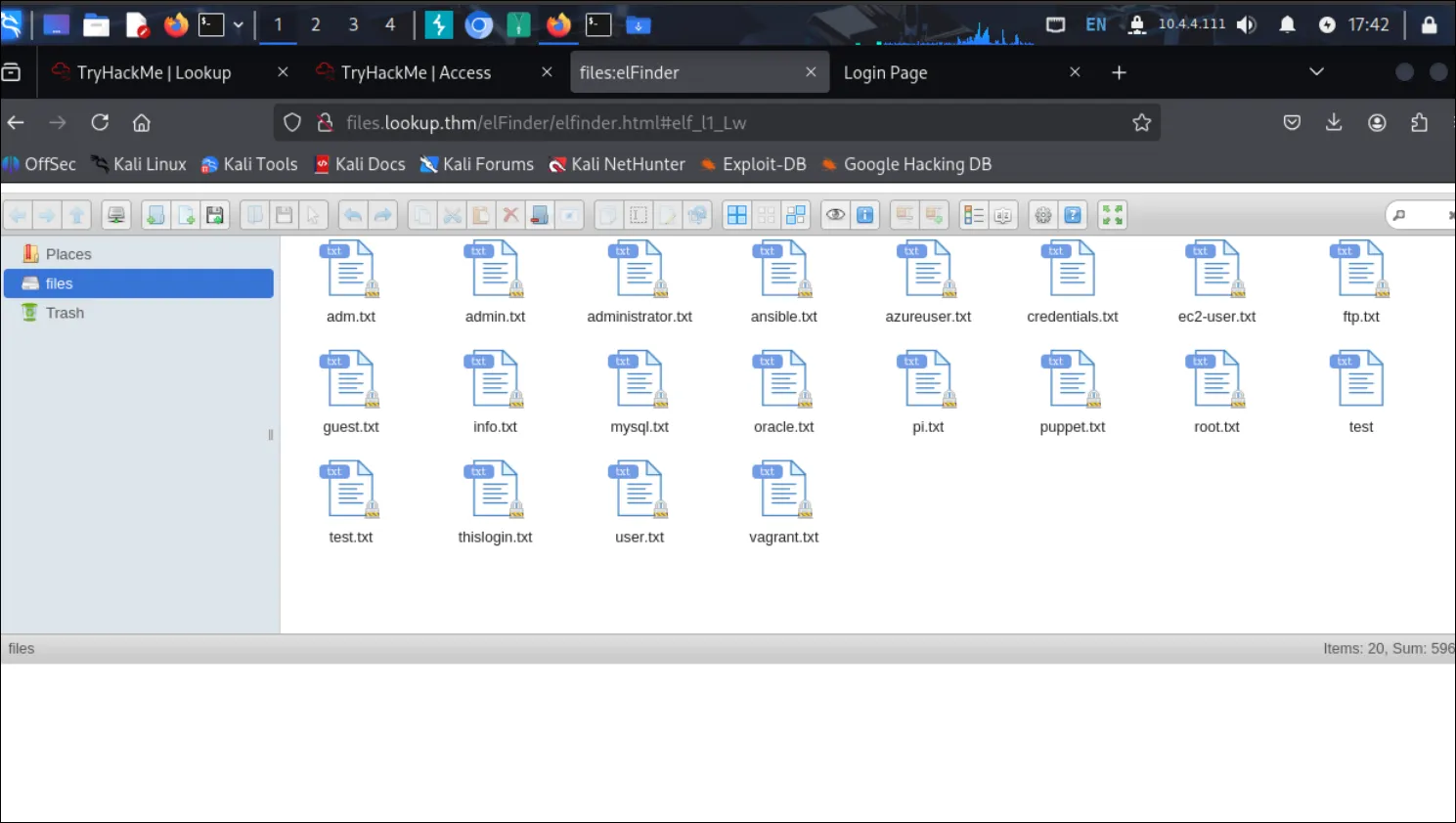Image resolution: width=1456 pixels, height=823 pixels.
Task: Go to parent folder with up arrow
Action: click(76, 215)
